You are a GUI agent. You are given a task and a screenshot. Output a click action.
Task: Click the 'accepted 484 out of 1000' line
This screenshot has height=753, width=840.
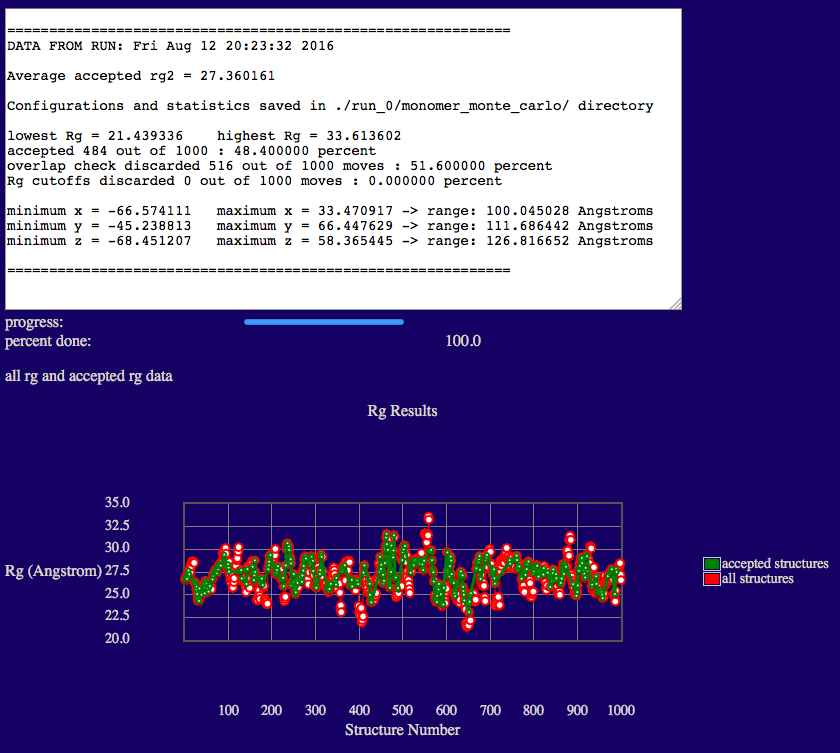[x=191, y=151]
